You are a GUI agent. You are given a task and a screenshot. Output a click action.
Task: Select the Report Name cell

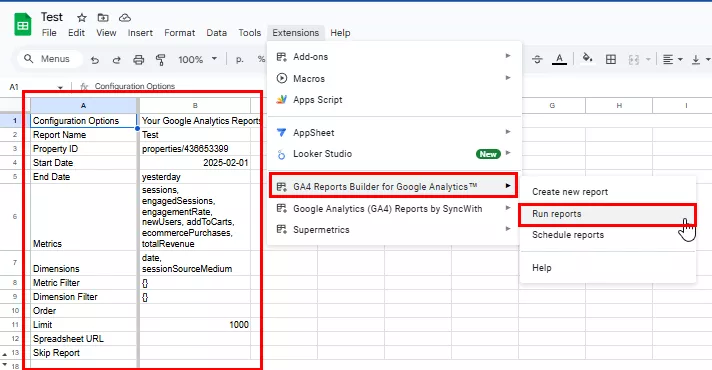[84, 135]
